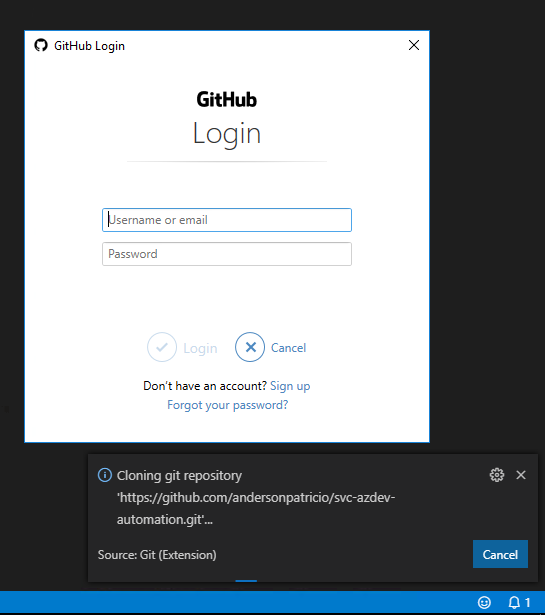Image resolution: width=545 pixels, height=615 pixels.
Task: Open the Sign up link
Action: [290, 386]
